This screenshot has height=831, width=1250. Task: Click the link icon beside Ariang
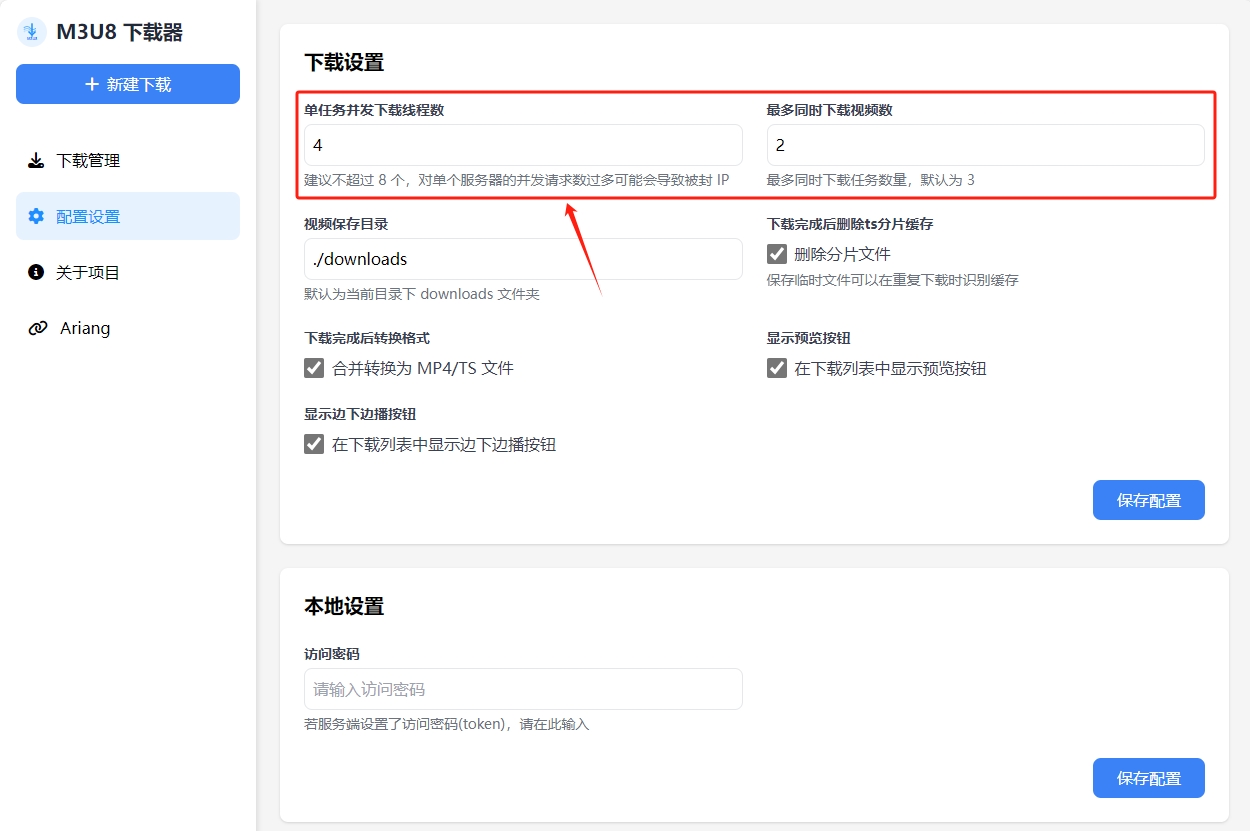pyautogui.click(x=38, y=328)
